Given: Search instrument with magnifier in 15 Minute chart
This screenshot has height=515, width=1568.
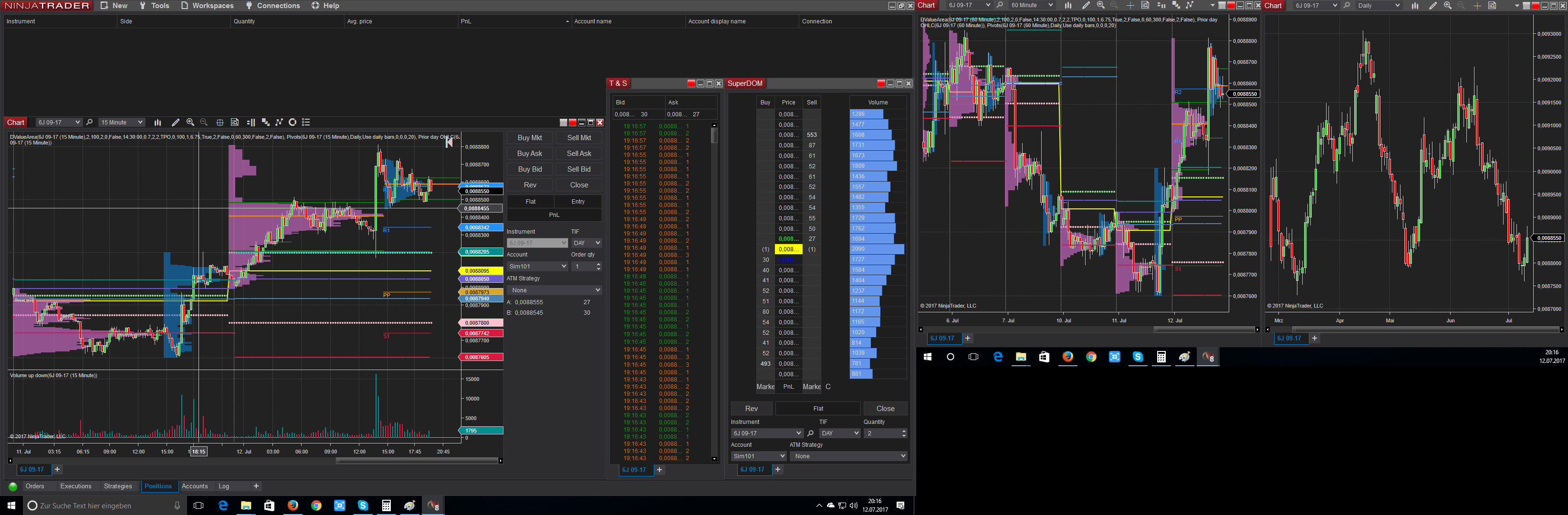Looking at the screenshot, I should [x=90, y=122].
